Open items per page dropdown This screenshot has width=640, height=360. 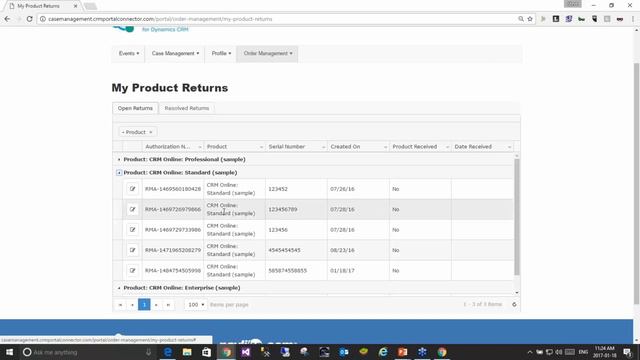point(196,304)
